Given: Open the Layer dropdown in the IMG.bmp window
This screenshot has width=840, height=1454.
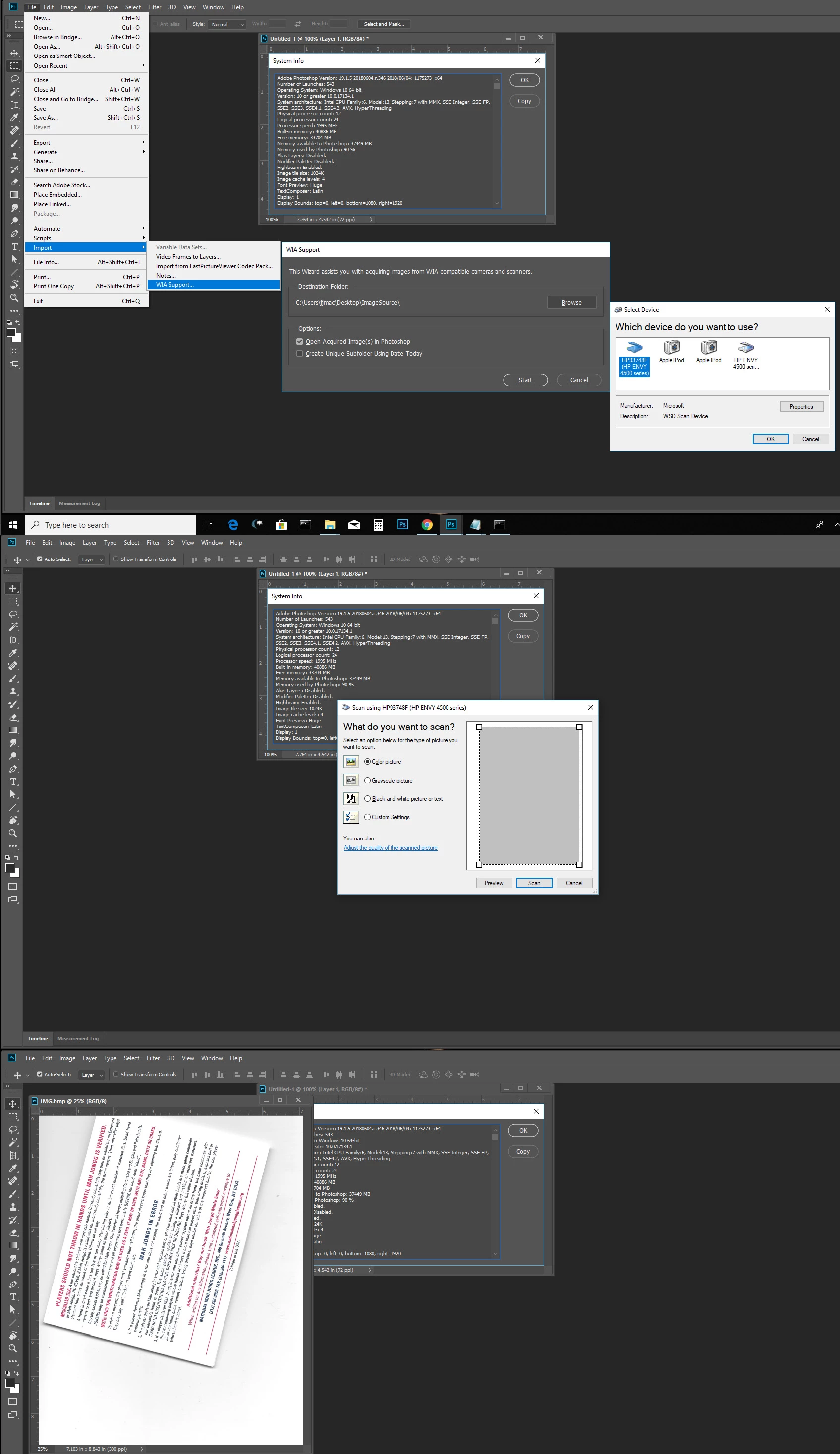Looking at the screenshot, I should pyautogui.click(x=91, y=1075).
